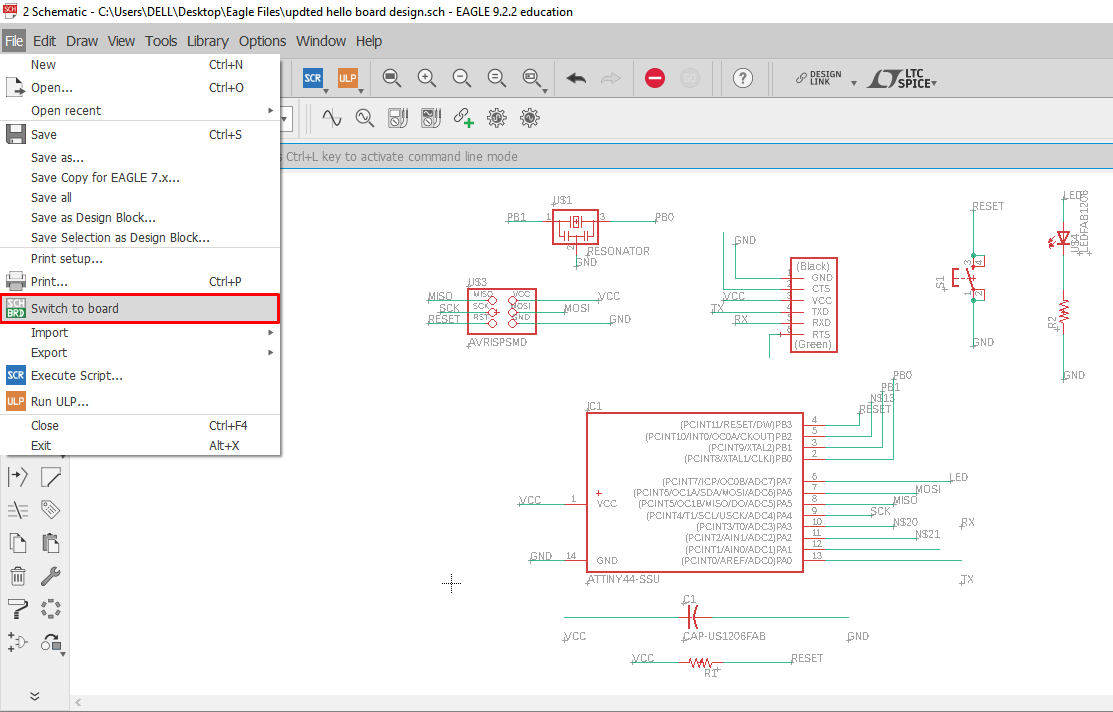The image size is (1113, 712).
Task: Choose Save from the File menu
Action: click(x=141, y=134)
